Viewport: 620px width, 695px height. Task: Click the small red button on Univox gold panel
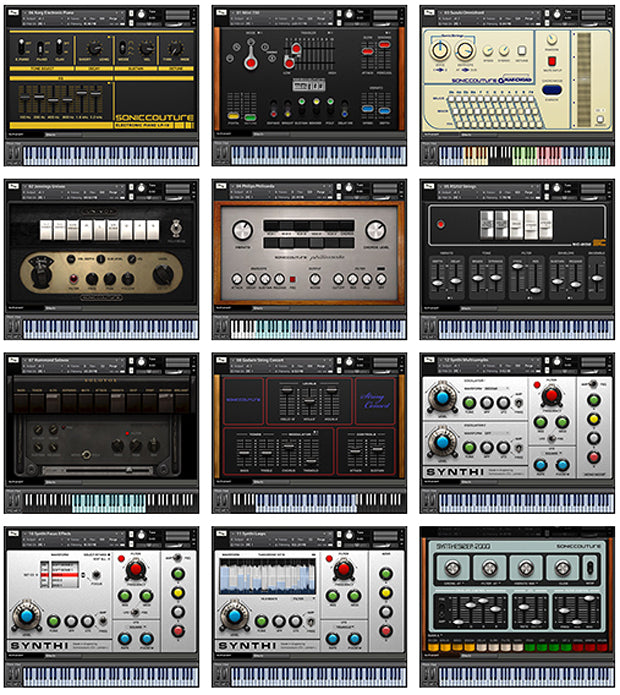(x=74, y=279)
